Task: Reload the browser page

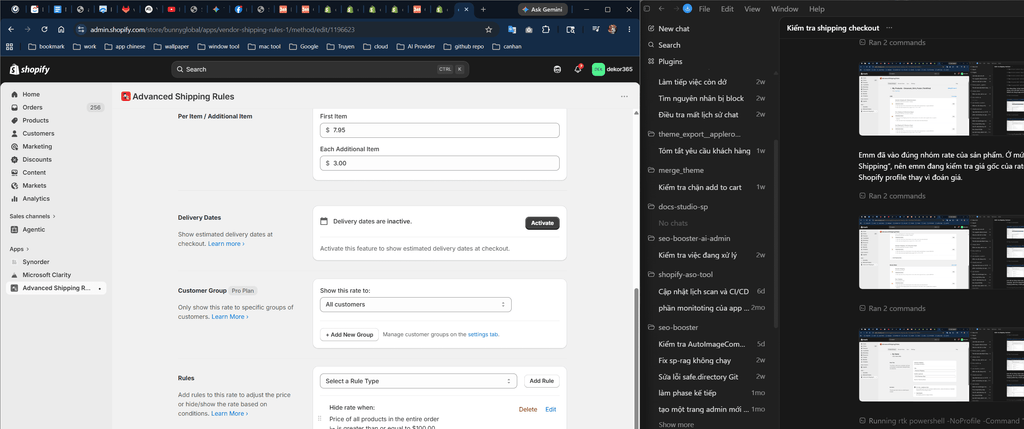Action: [x=44, y=29]
